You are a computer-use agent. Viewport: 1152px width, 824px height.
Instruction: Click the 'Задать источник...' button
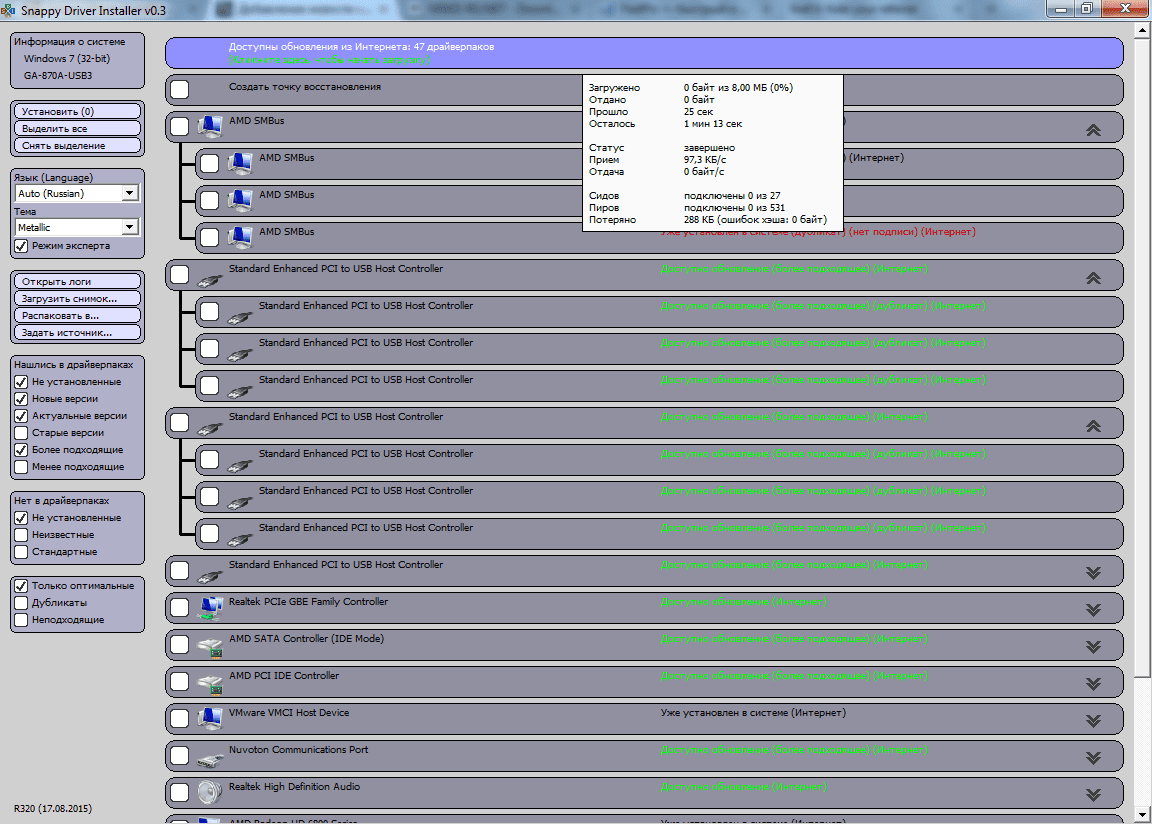77,332
